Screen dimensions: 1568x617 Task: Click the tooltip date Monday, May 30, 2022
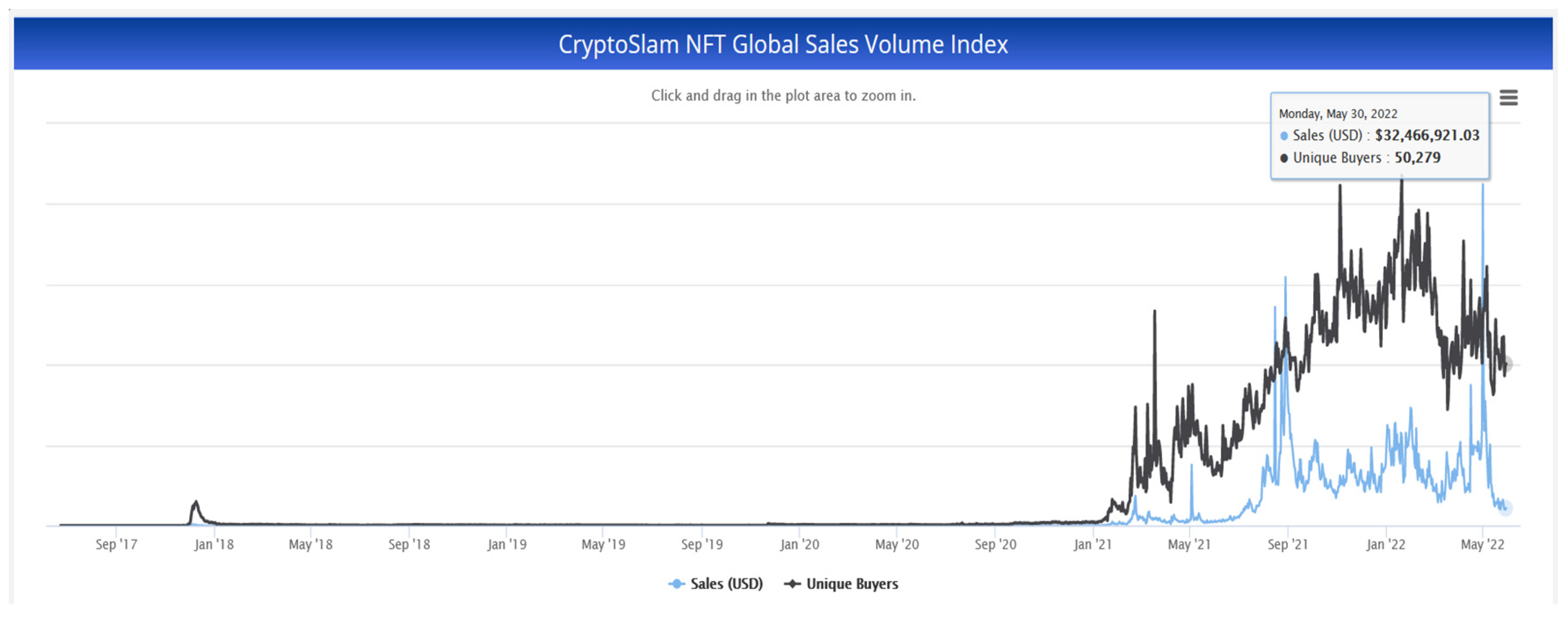(x=1337, y=114)
